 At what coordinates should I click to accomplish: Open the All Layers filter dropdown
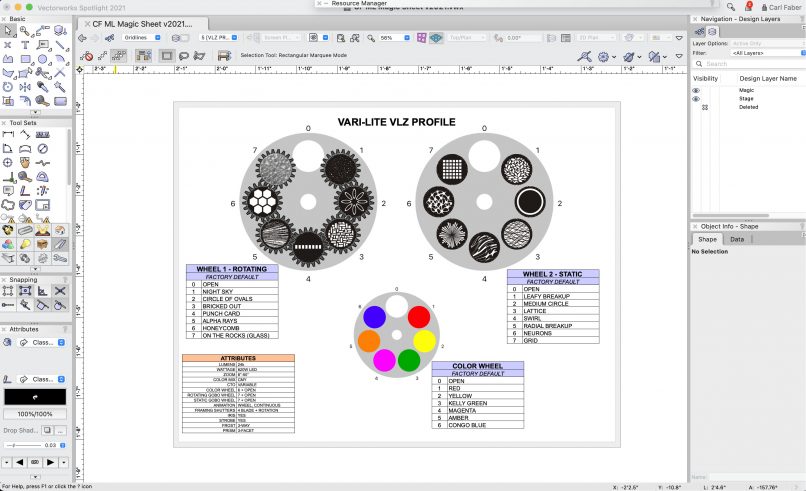point(766,52)
